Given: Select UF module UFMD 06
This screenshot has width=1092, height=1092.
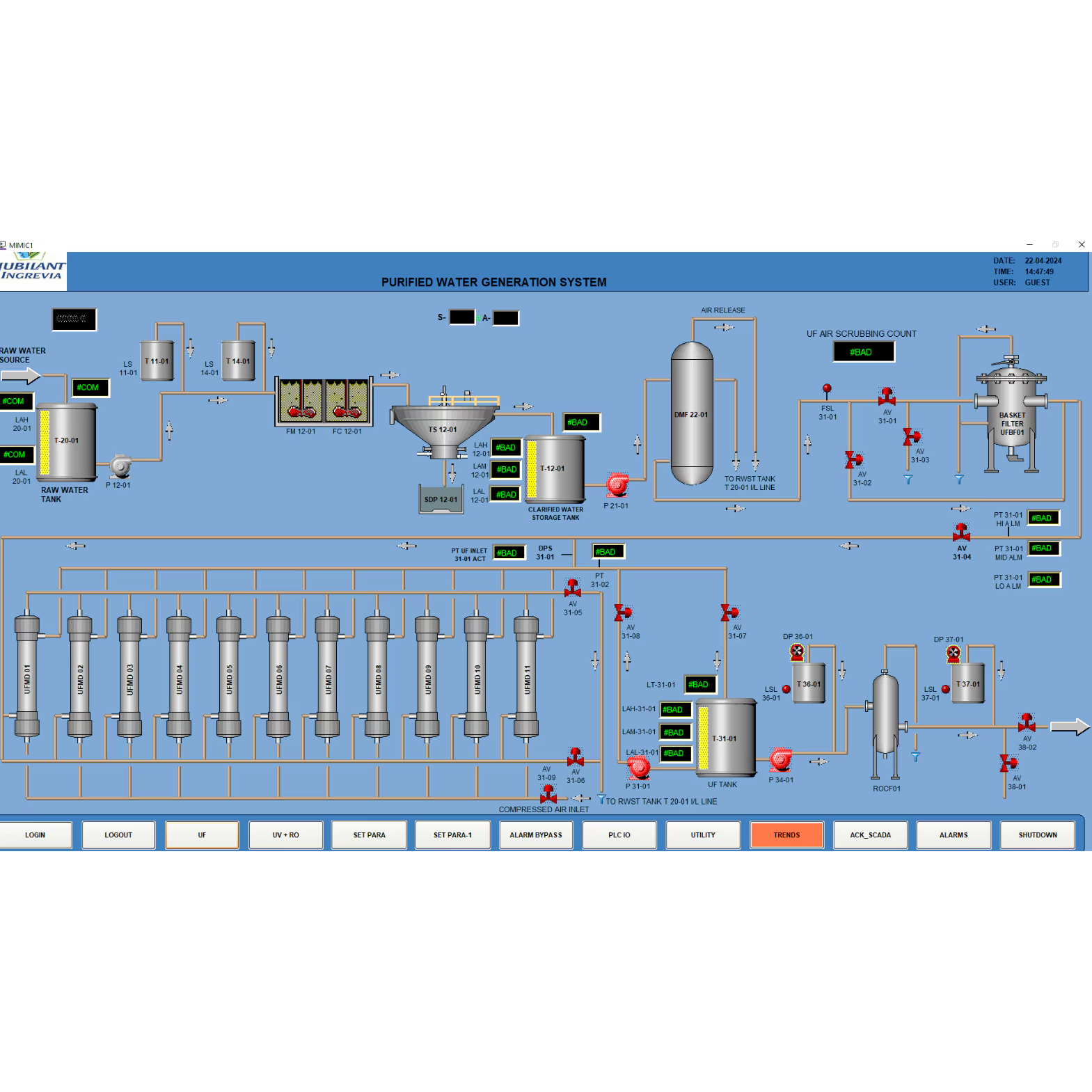Looking at the screenshot, I should pyautogui.click(x=278, y=677).
